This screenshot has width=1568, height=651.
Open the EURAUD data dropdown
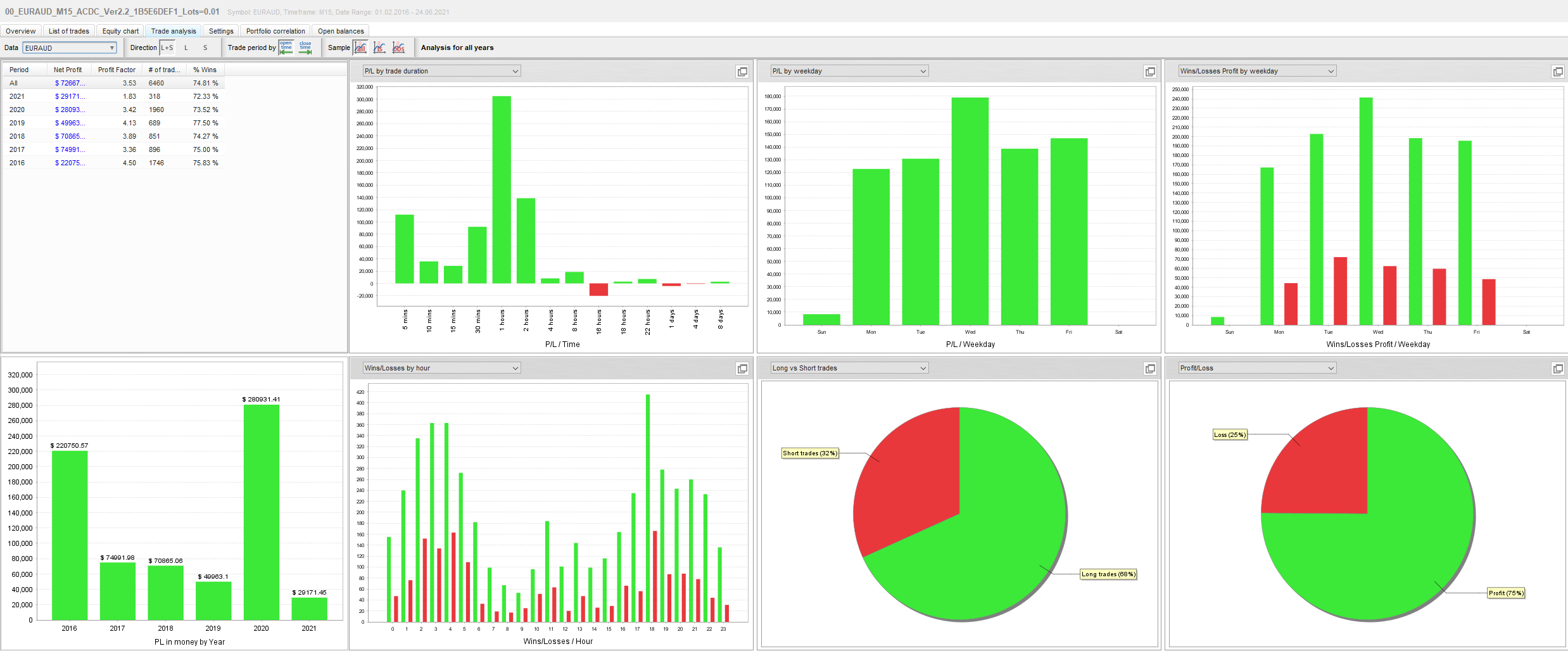[70, 48]
